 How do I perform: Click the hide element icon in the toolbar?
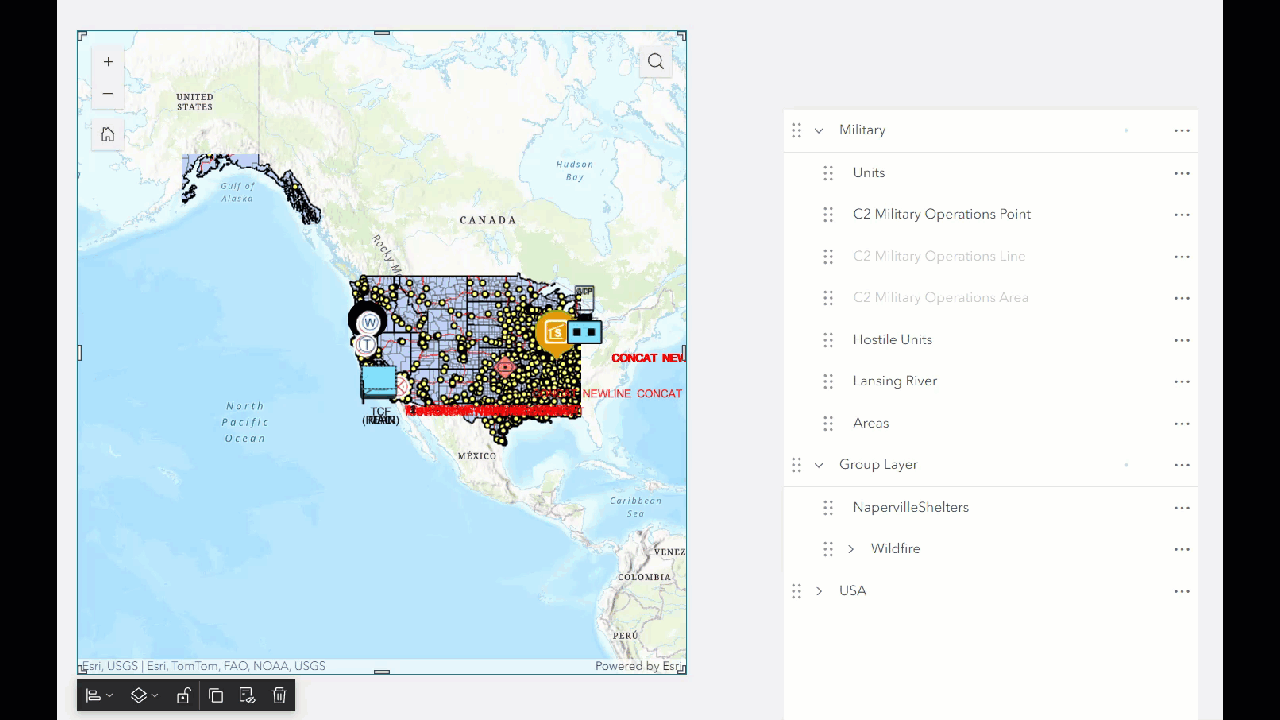point(247,695)
